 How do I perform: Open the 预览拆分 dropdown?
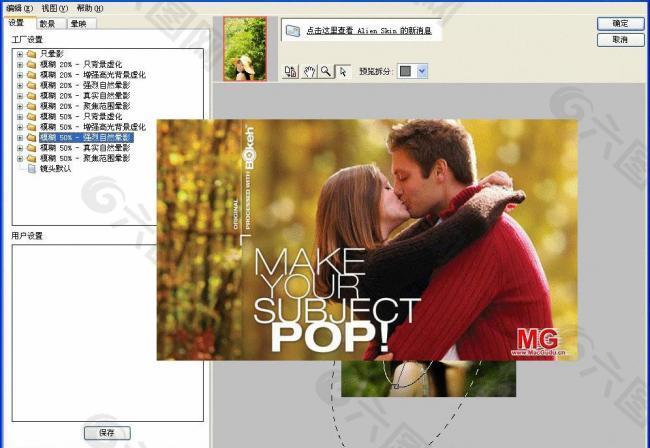coord(421,71)
